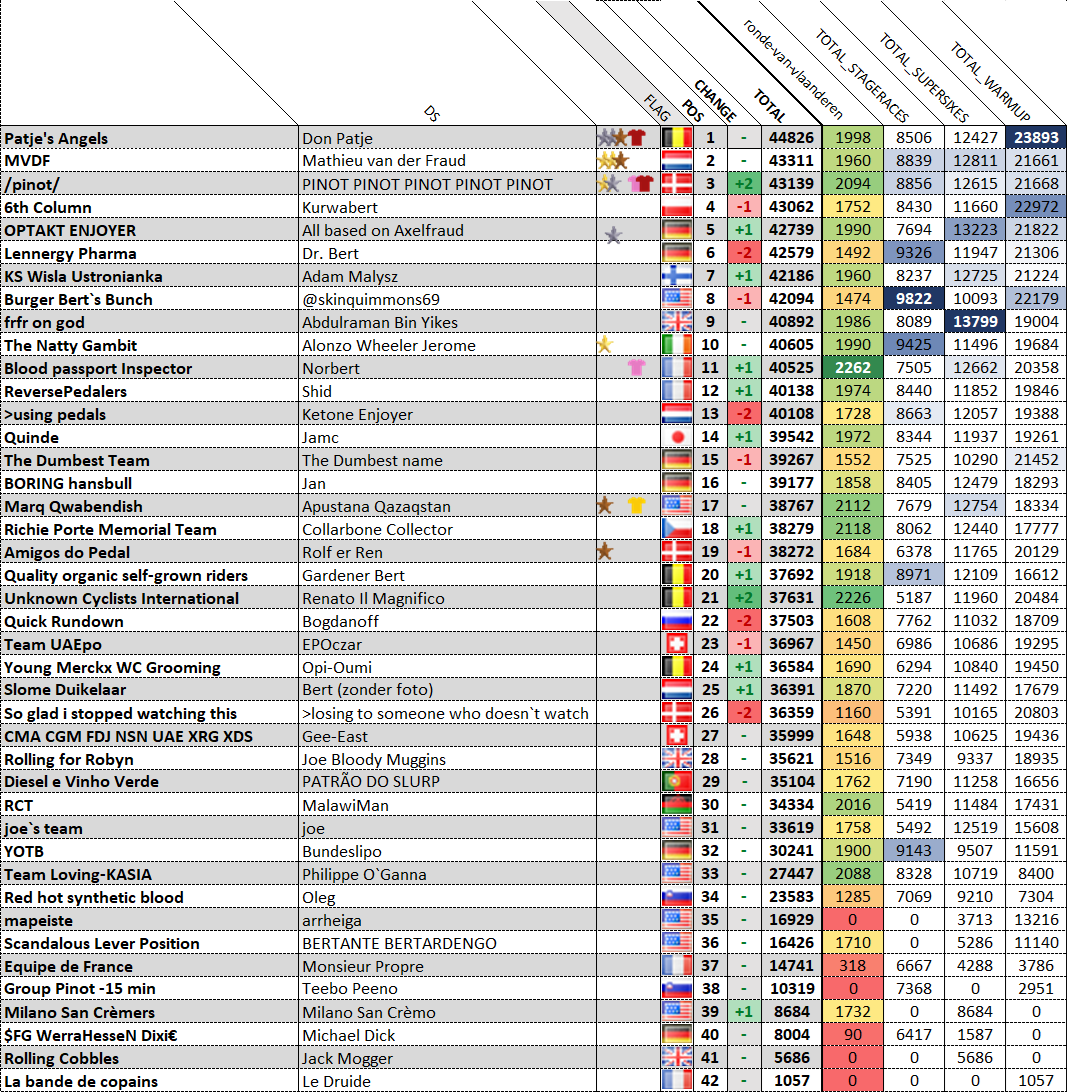Select the DS cell 'Collarbone Collector'
1067x1092 pixels.
click(x=447, y=529)
